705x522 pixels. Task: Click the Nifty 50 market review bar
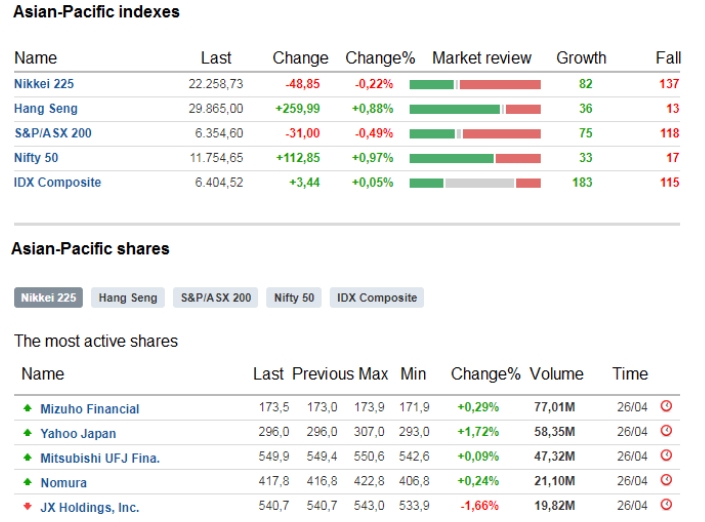(x=475, y=158)
